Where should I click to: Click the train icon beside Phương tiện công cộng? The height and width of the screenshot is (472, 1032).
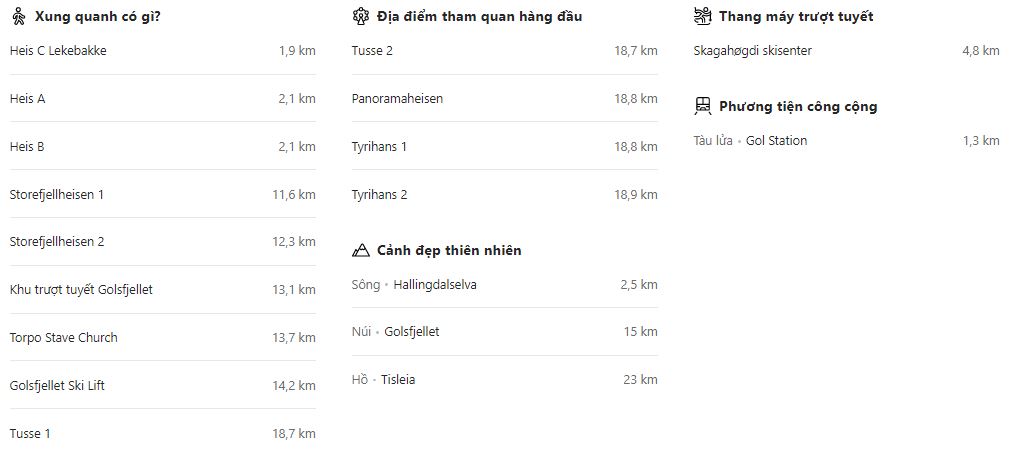703,107
